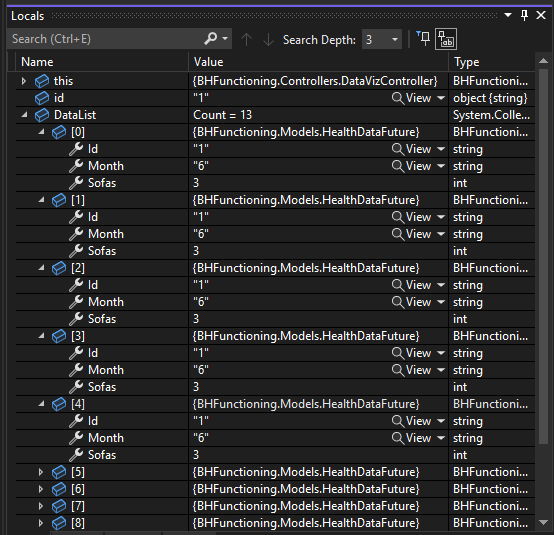
Task: Click the pinned items filter icon
Action: 423,39
